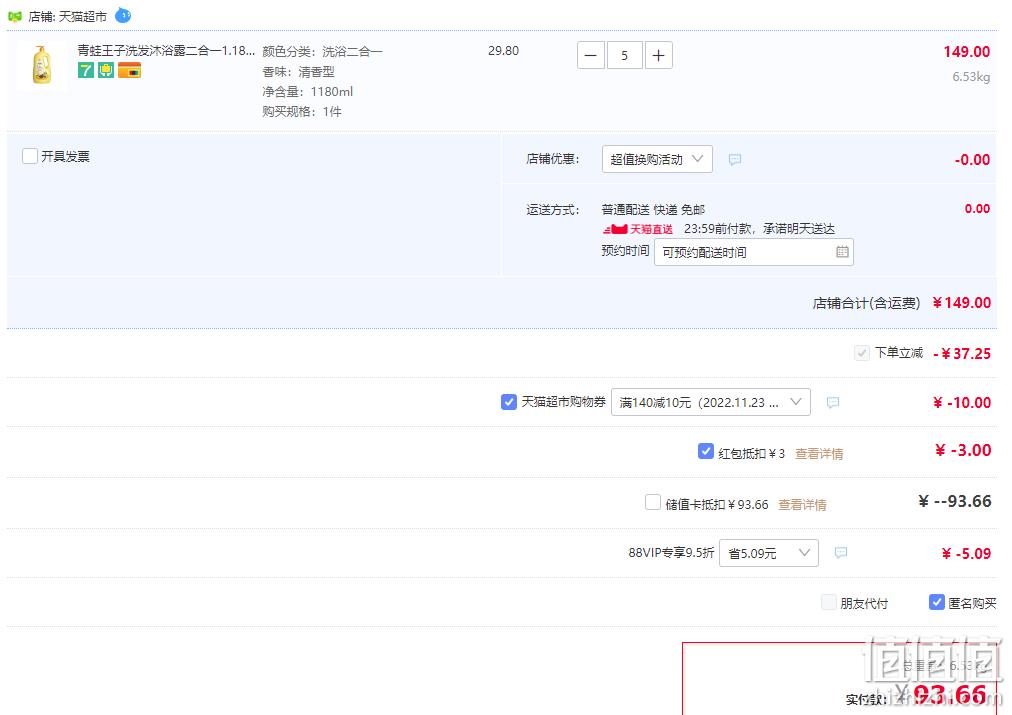View 查看详情 for 红包抵扣
The height and width of the screenshot is (715, 1012).
pos(819,454)
